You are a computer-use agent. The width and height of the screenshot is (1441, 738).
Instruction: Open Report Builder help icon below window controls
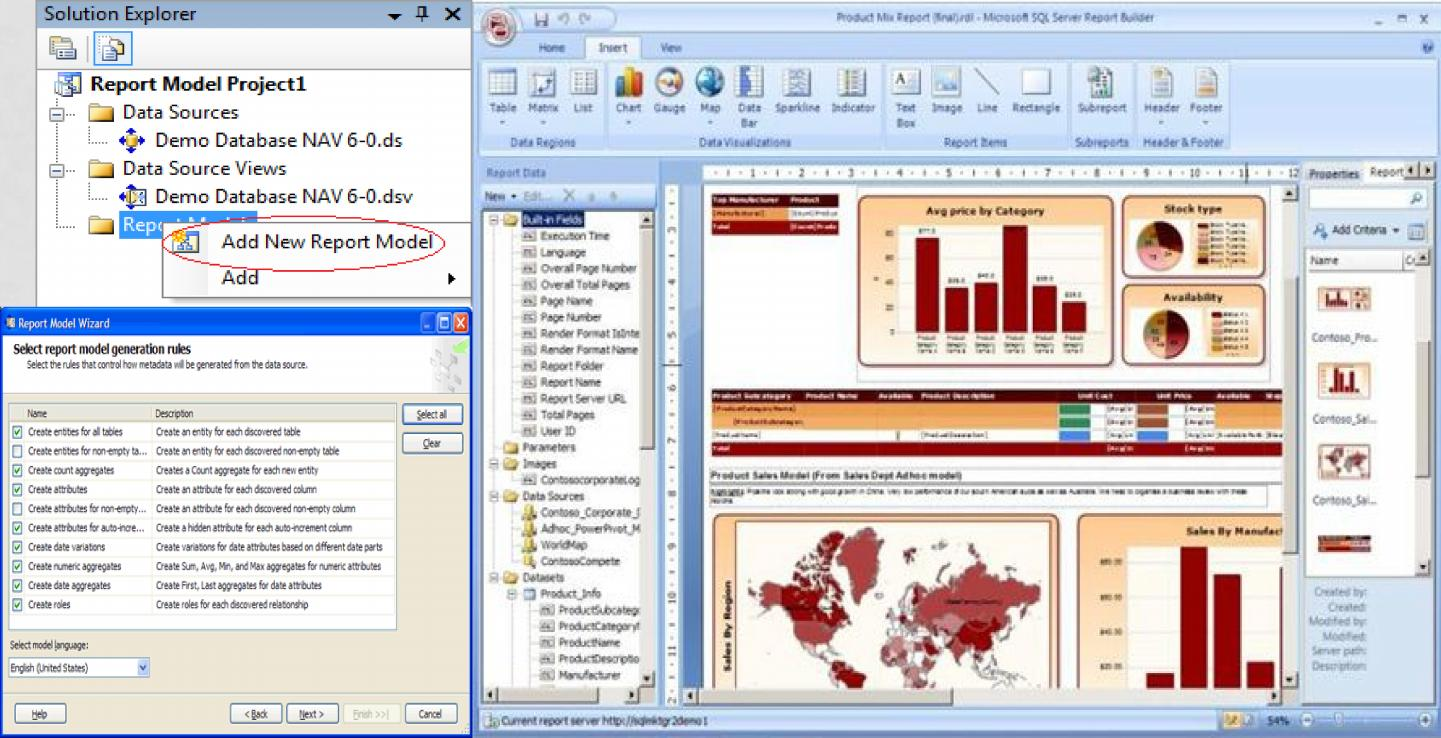(1427, 47)
